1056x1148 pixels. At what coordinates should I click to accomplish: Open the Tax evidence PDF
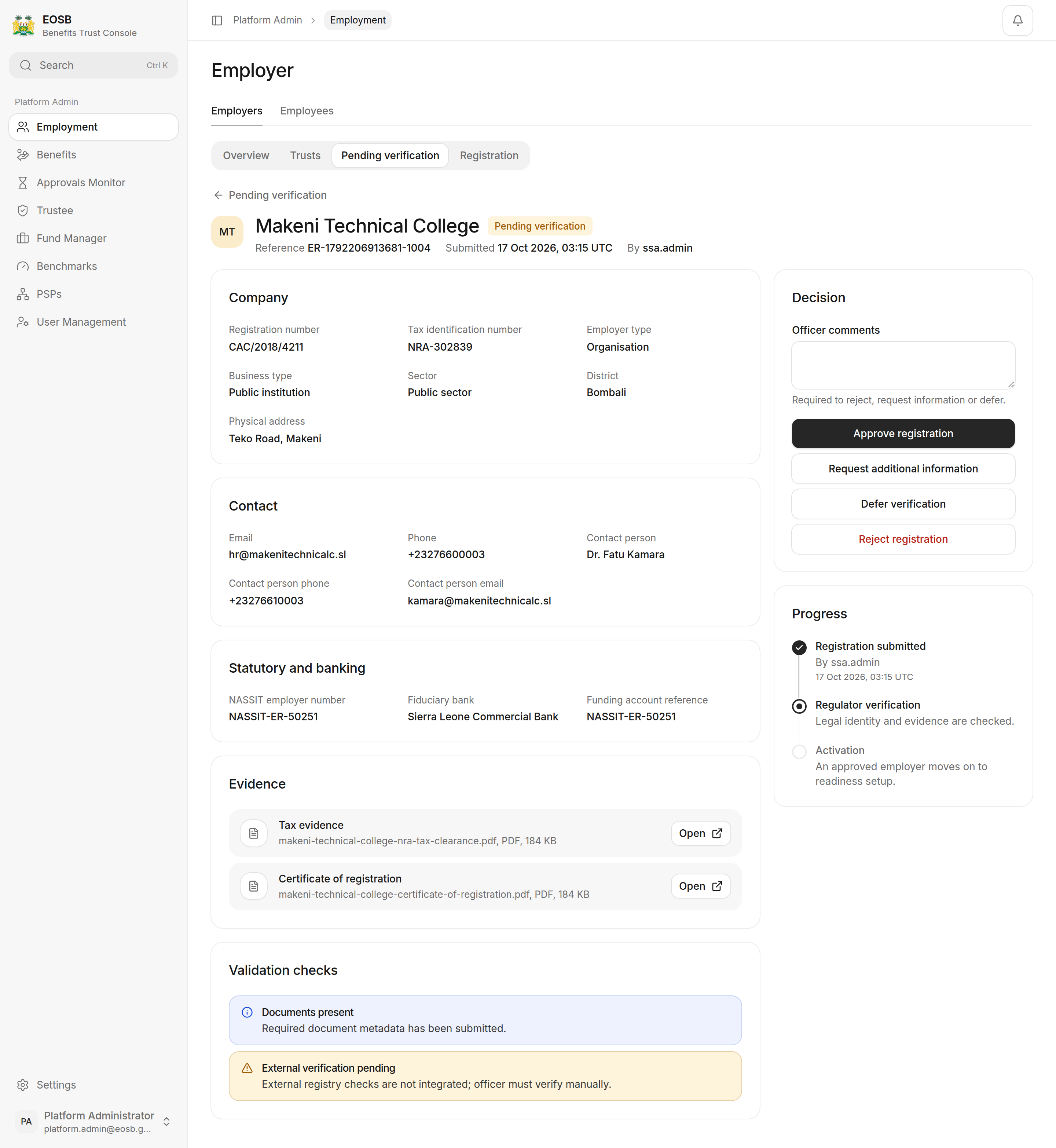pos(701,834)
